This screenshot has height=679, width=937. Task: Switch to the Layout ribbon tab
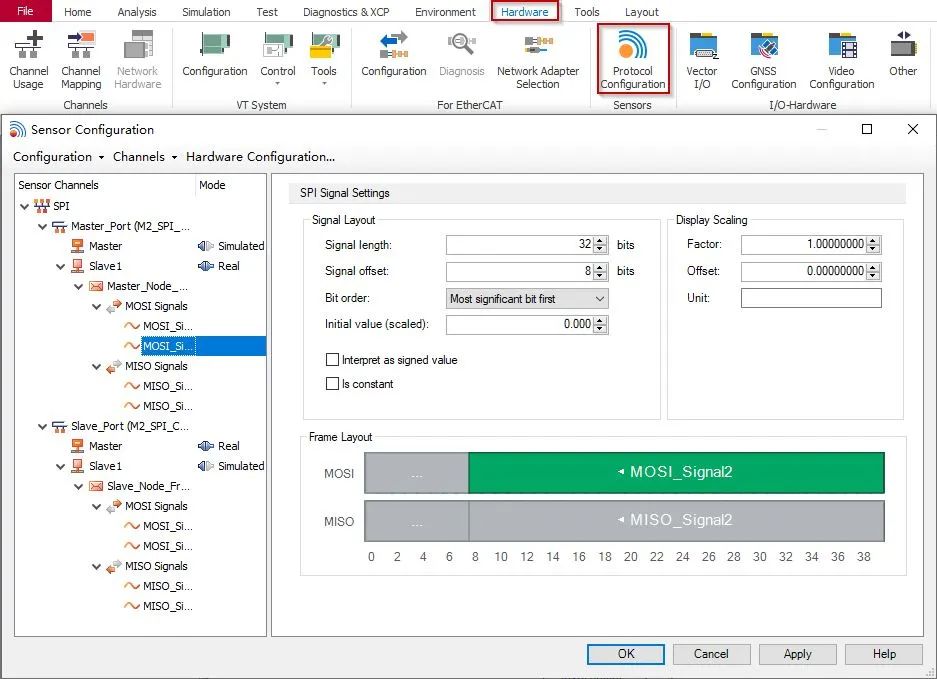pos(642,12)
